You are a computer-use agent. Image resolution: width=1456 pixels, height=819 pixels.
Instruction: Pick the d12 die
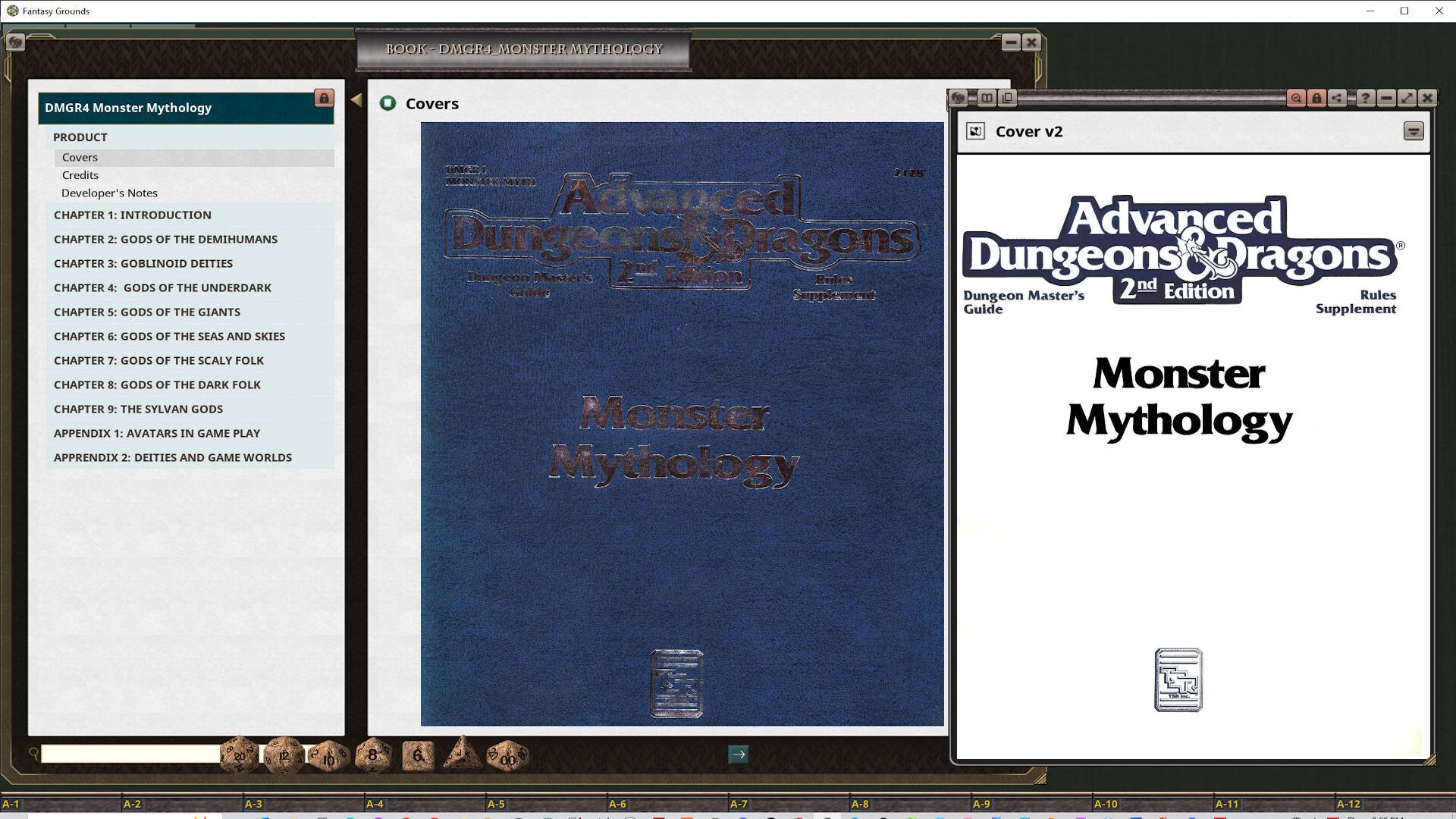[284, 755]
